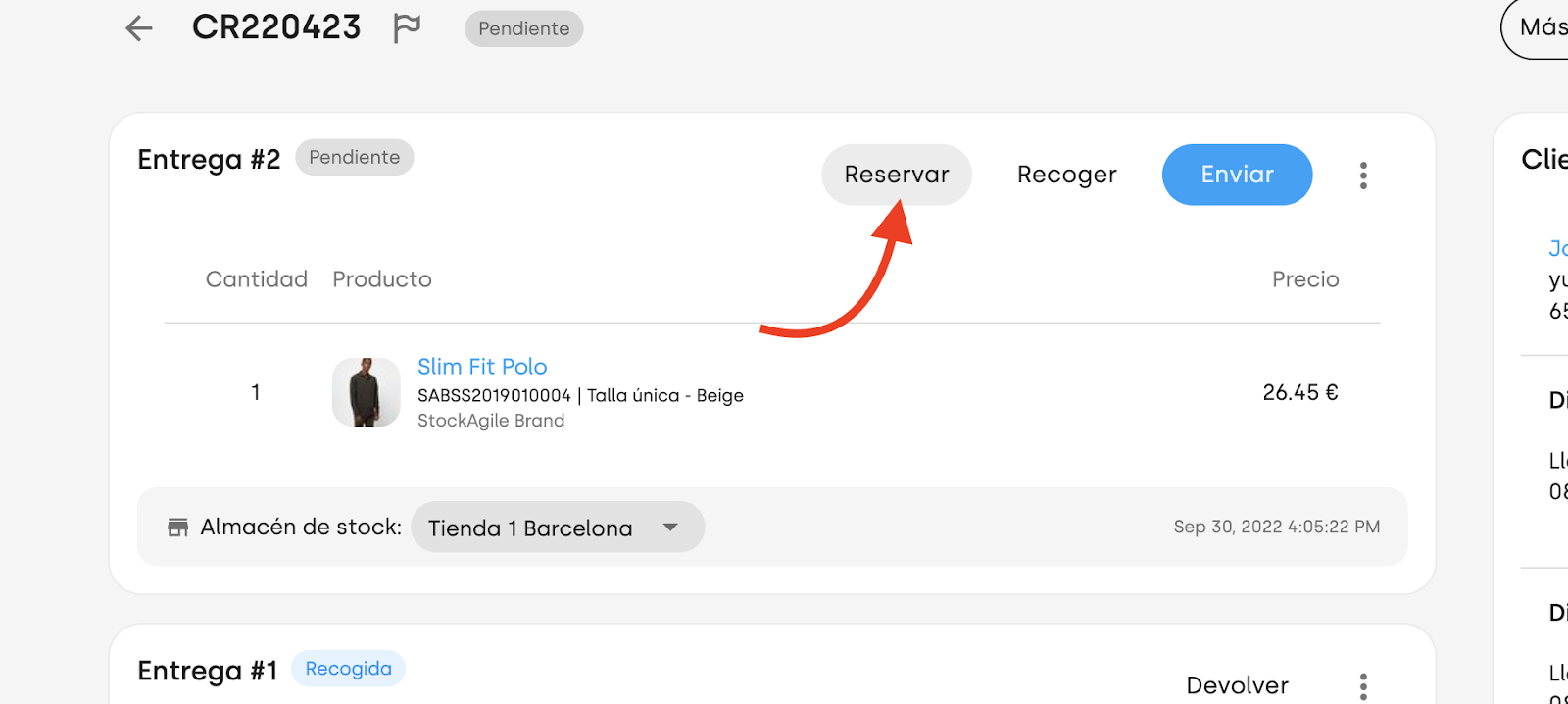The height and width of the screenshot is (704, 1568).
Task: Click the Pendiente badge beside Entrega #2
Action: 355,157
